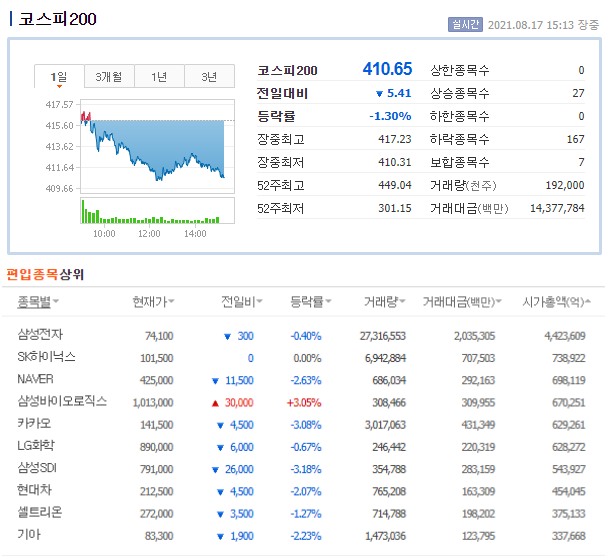Click the 보합종목수 value 7
This screenshot has height=558, width=610.
pyautogui.click(x=582, y=162)
